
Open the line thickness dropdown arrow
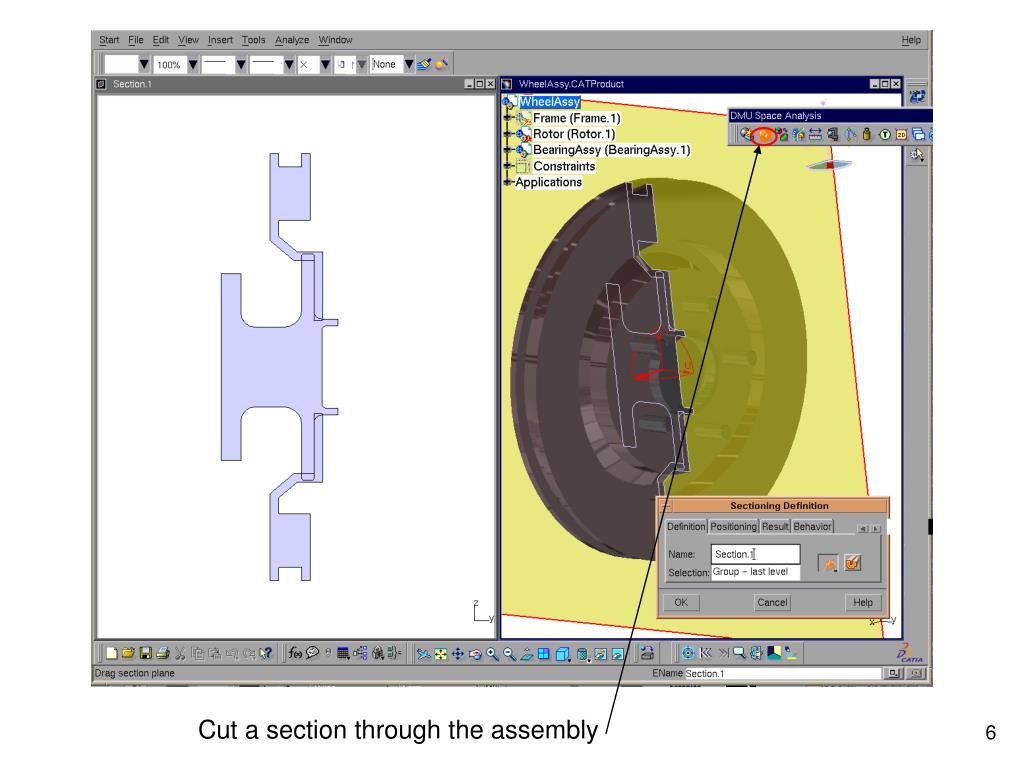click(x=240, y=65)
